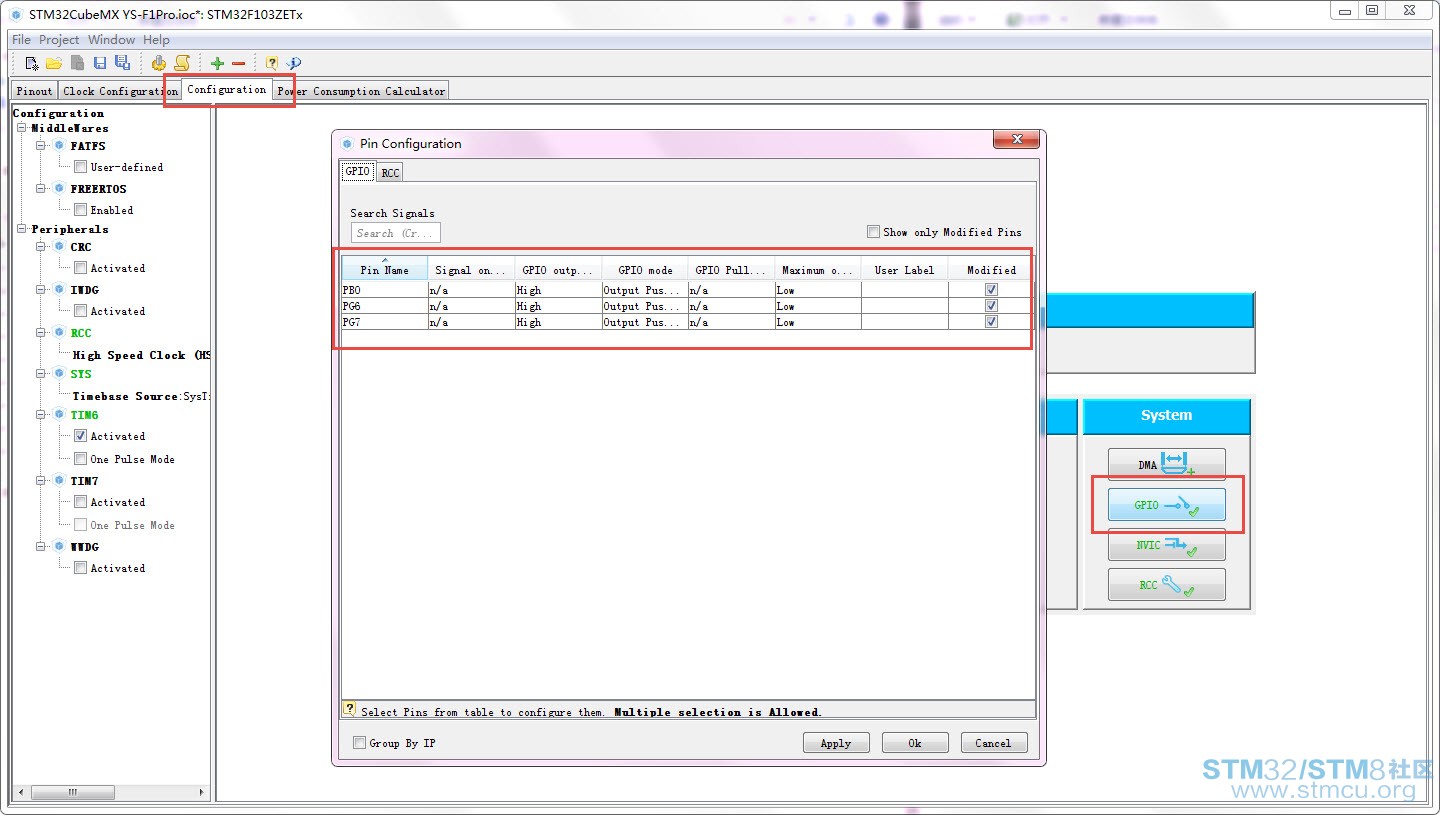The height and width of the screenshot is (815, 1440).
Task: Collapse the SYS tree node
Action: [42, 374]
